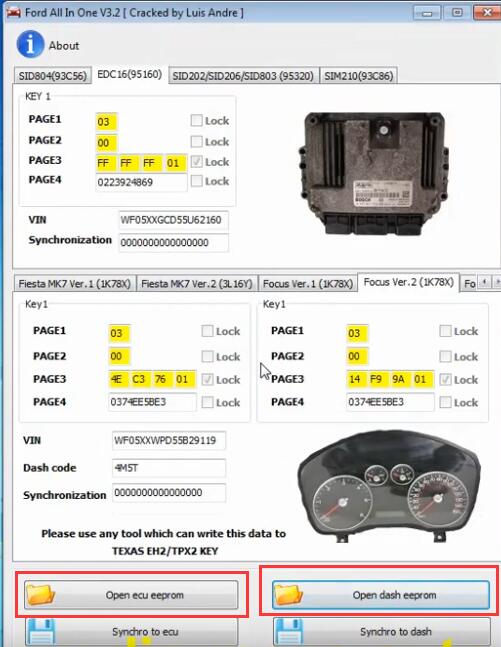
Task: Click floppy disk icon on Synchro to ecu
Action: [41, 631]
